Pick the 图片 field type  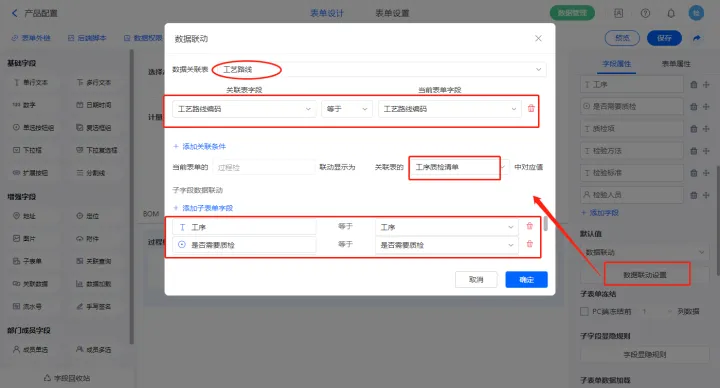(24, 238)
